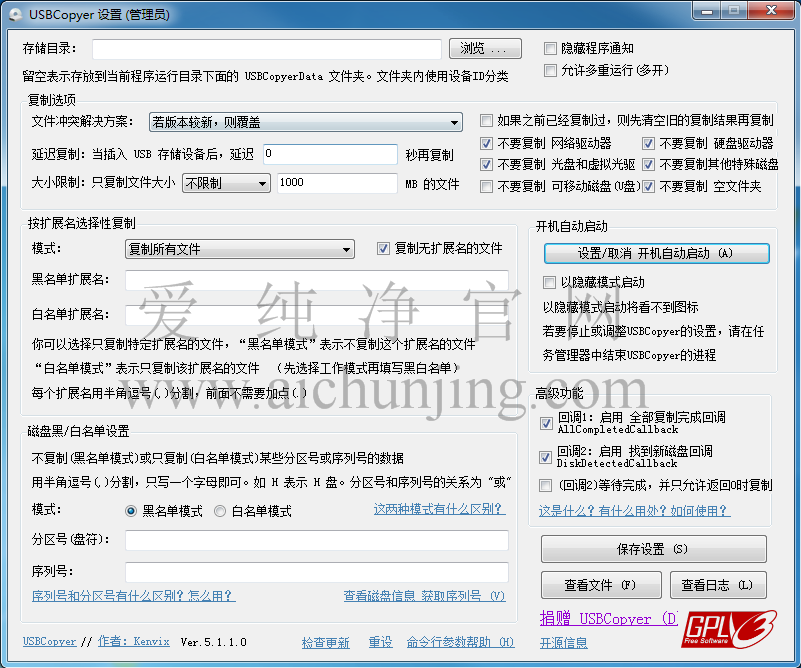Click the GPLv3 Free Software logo
This screenshot has height=668, width=801.
point(729,630)
